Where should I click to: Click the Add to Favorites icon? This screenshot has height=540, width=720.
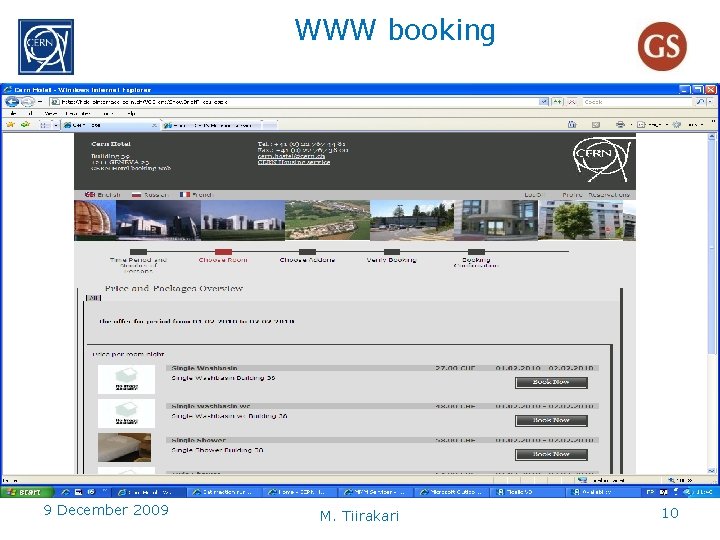pyautogui.click(x=26, y=124)
